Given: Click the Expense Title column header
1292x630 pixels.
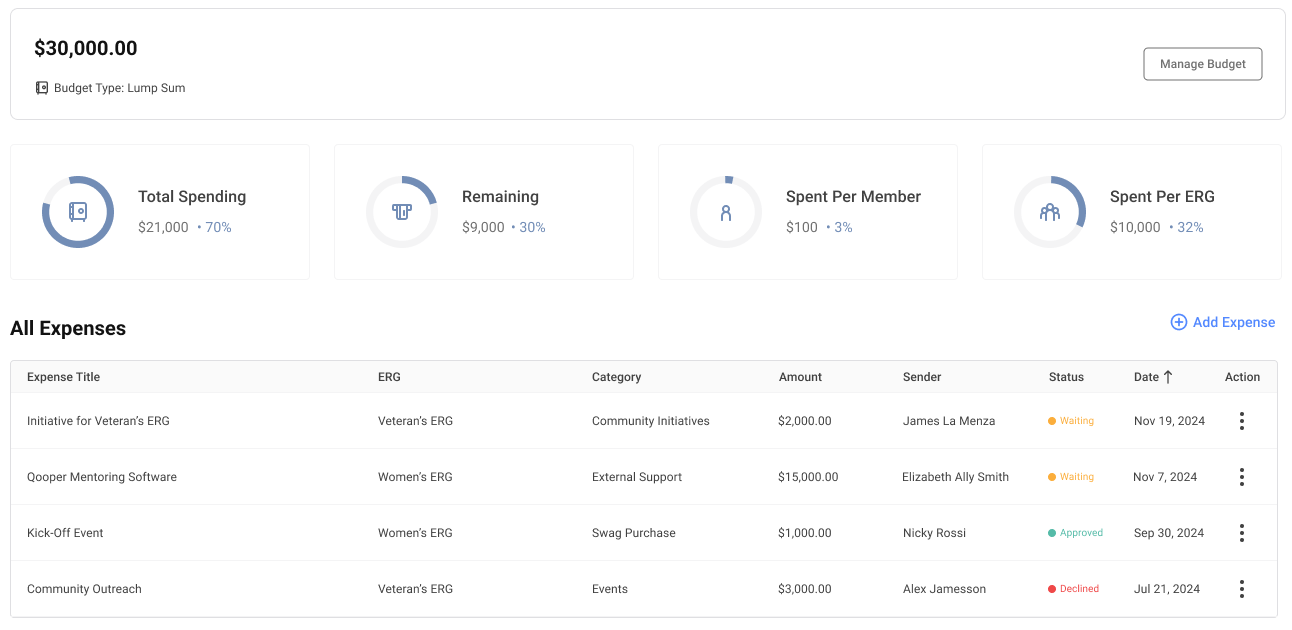Looking at the screenshot, I should [x=63, y=377].
